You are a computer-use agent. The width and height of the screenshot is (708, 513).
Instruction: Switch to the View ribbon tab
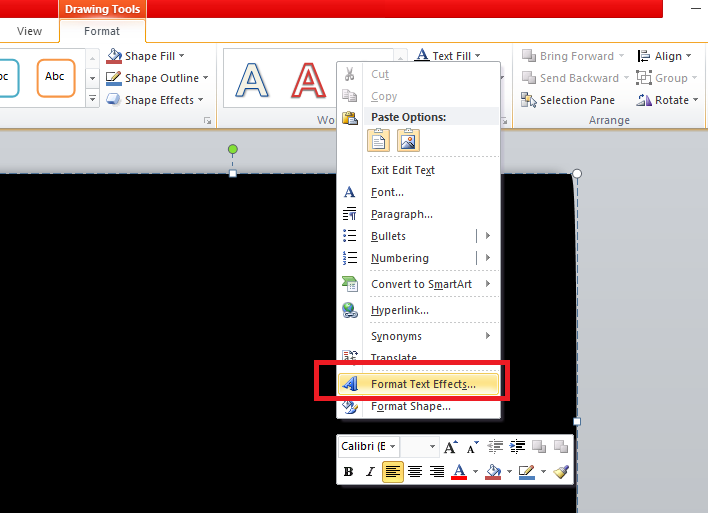[30, 31]
